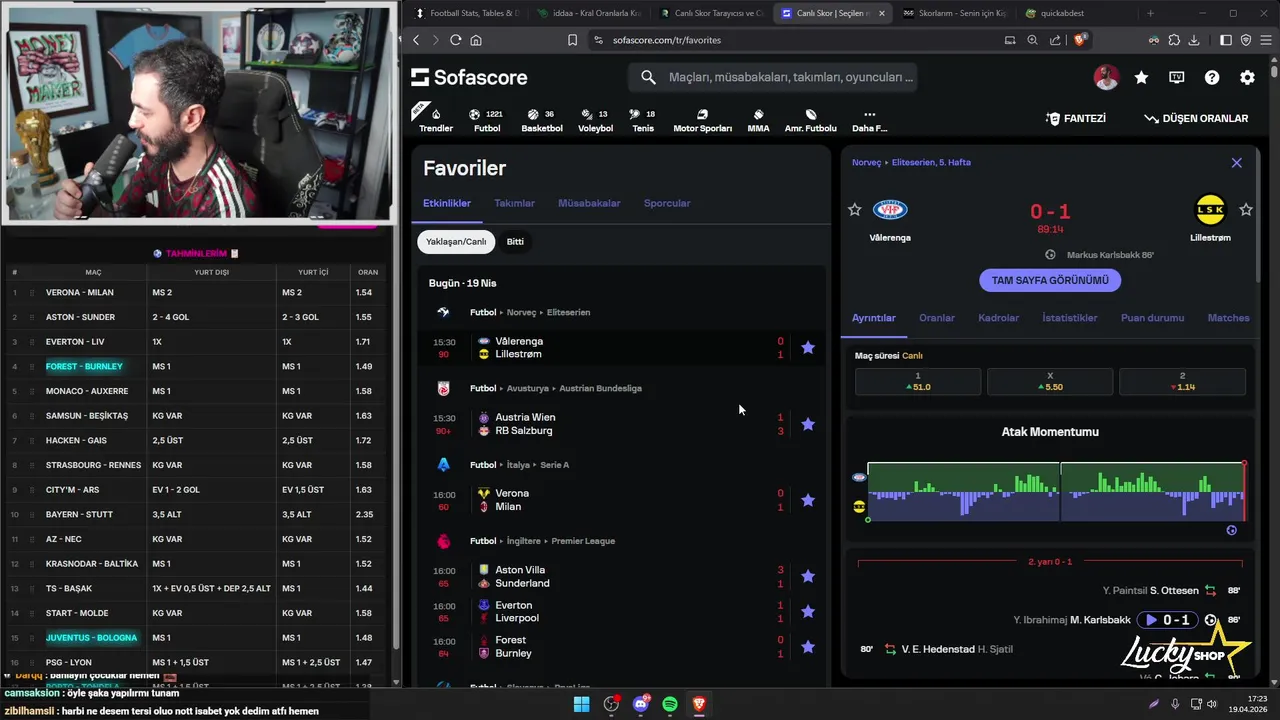Screen dimensions: 1280x720
Task: Click the TV schedule icon in header
Action: pyautogui.click(x=1177, y=77)
